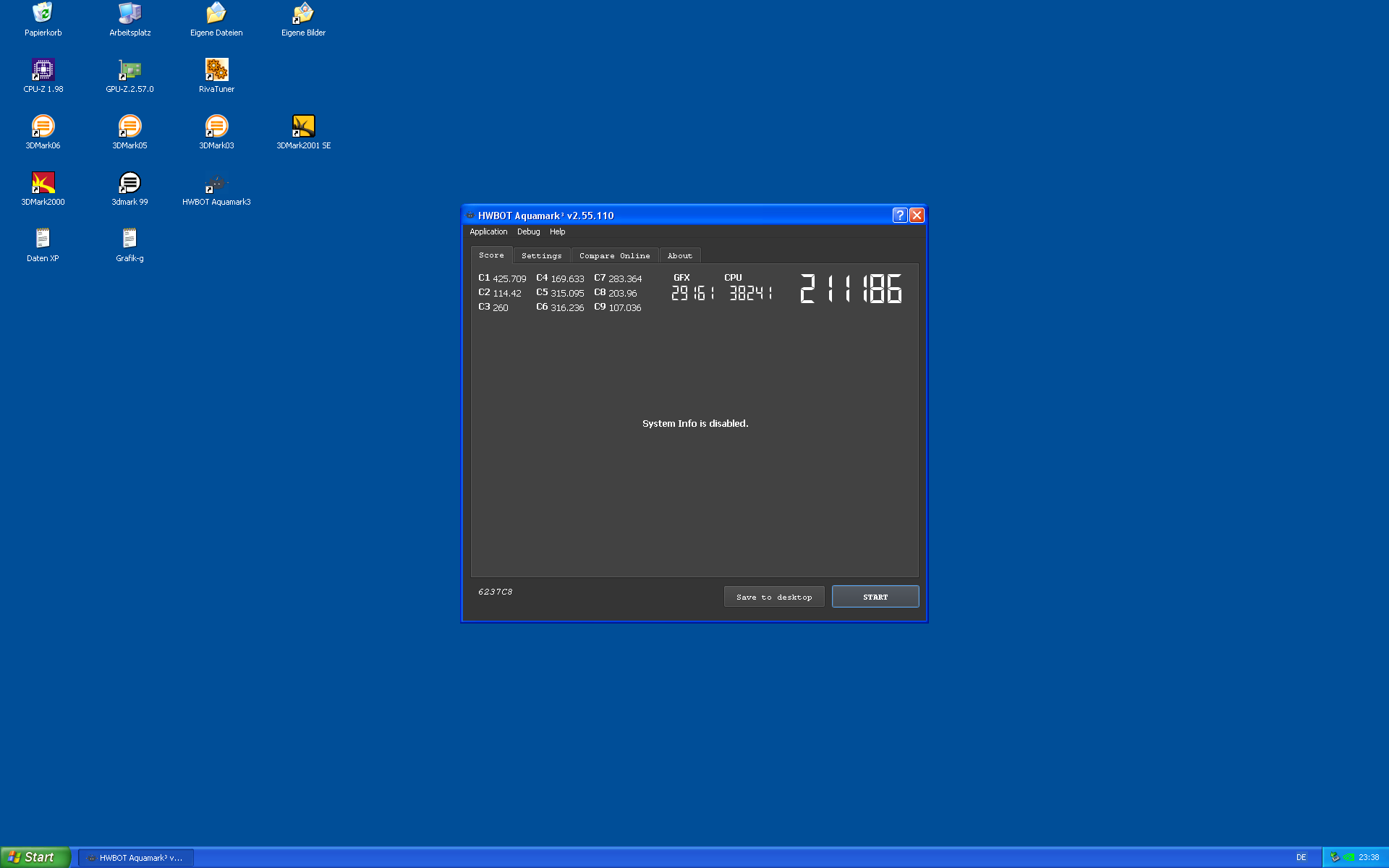This screenshot has height=868, width=1389.
Task: Click the 23:38 system clock
Action: (x=1368, y=857)
